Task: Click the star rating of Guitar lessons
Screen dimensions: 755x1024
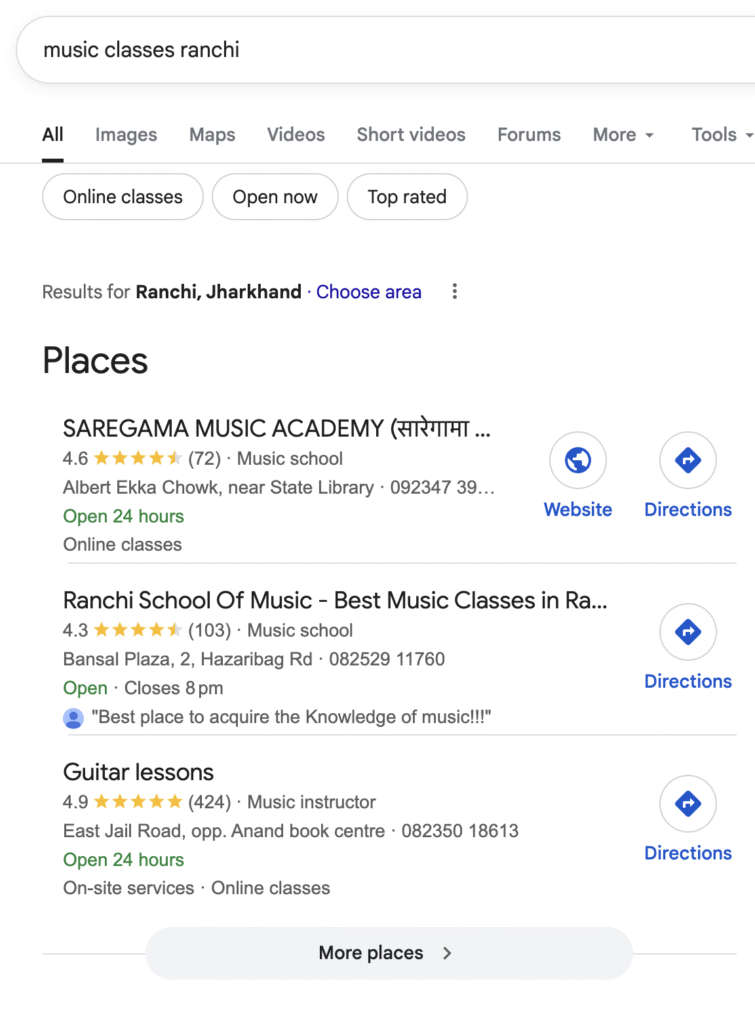Action: [x=138, y=802]
